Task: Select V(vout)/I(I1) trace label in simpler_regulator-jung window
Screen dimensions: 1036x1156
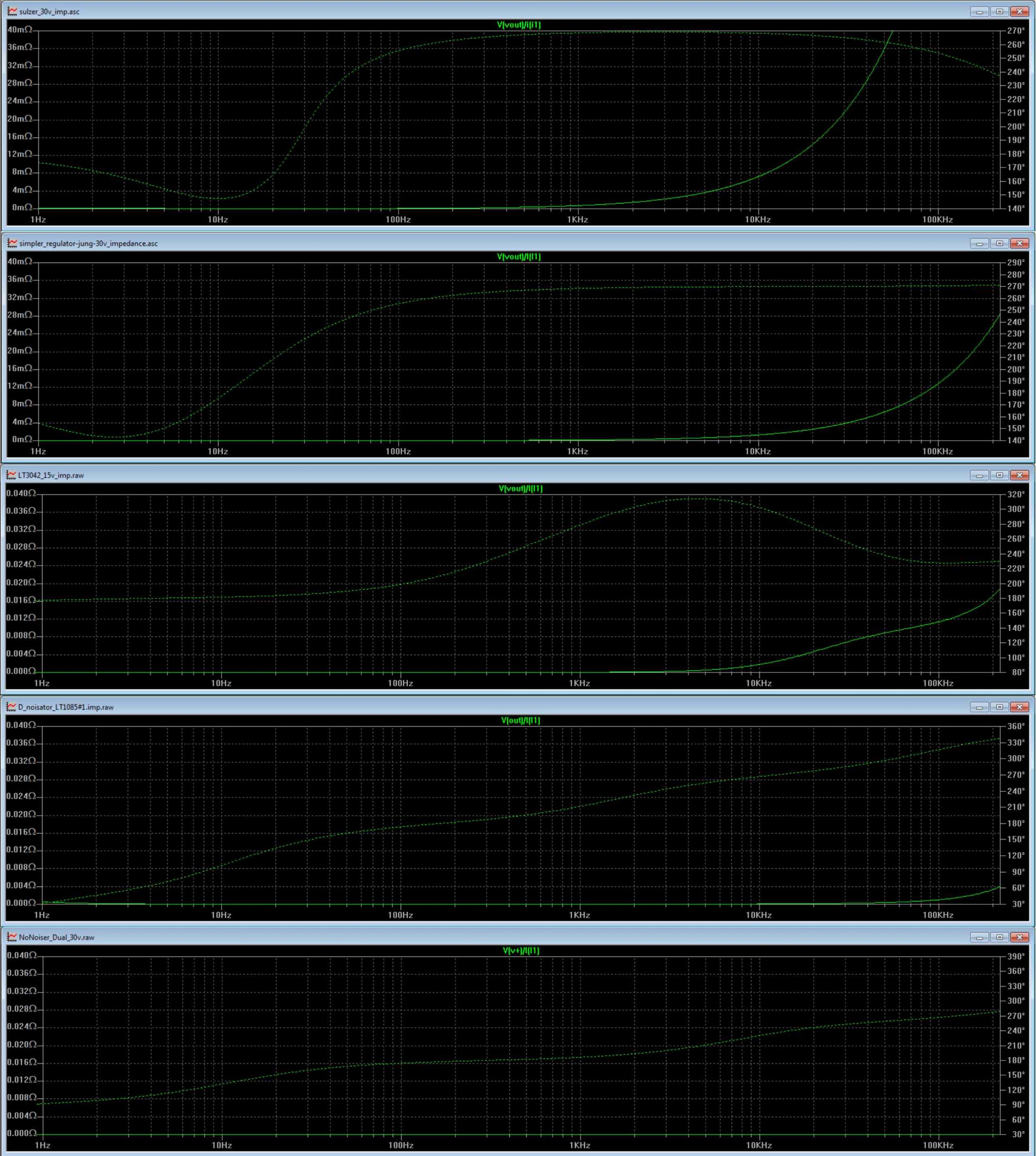Action: pos(519,257)
